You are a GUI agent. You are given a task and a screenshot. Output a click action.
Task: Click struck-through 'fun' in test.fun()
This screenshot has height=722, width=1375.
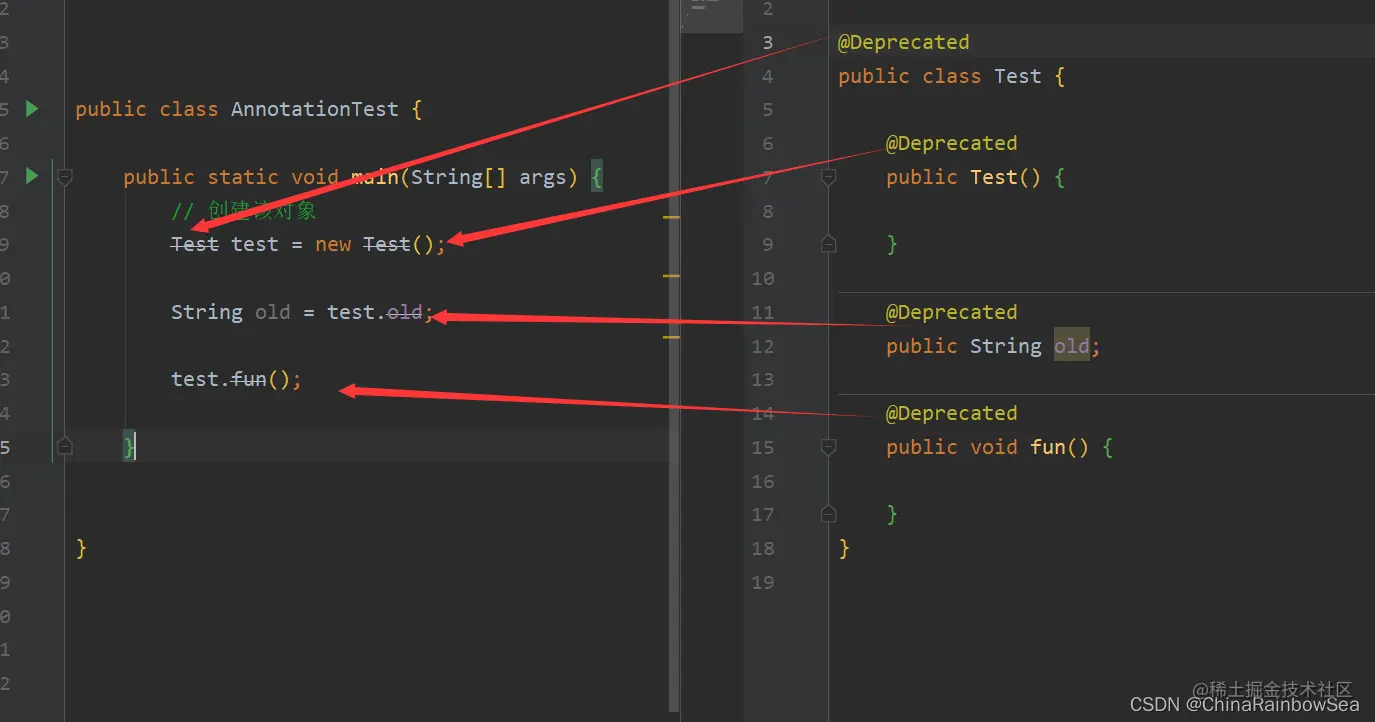(249, 379)
